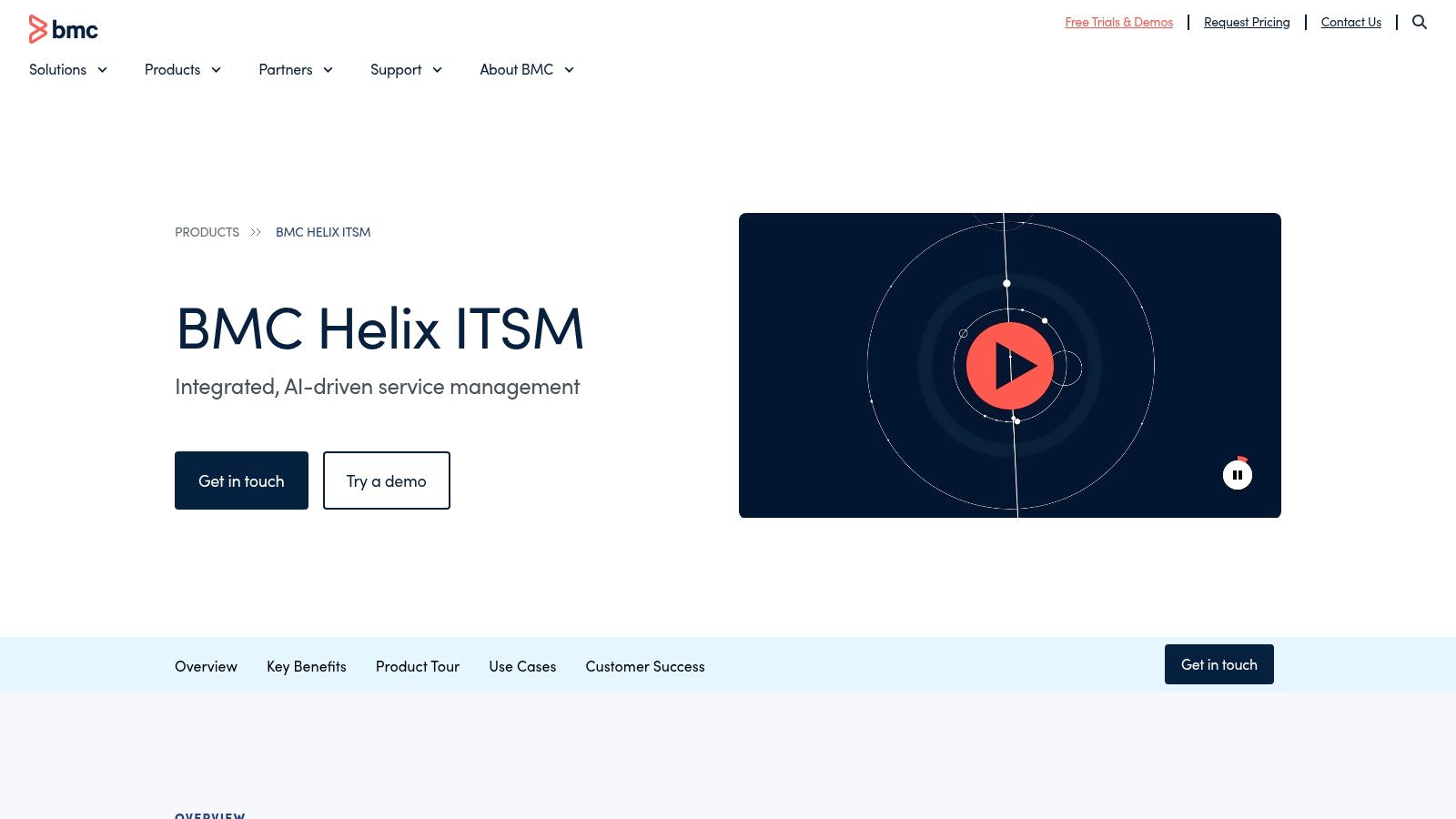Expand the Solutions menu chevron

tap(103, 70)
